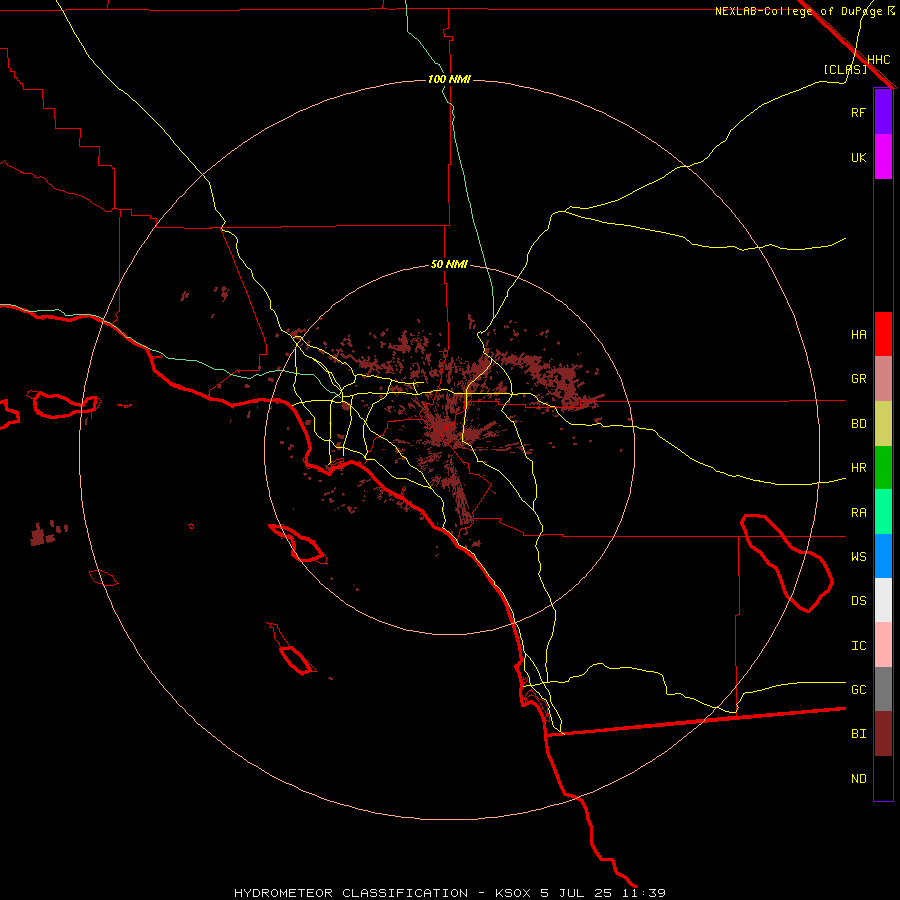
Task: Click the GR pink legend swatch
Action: [883, 379]
